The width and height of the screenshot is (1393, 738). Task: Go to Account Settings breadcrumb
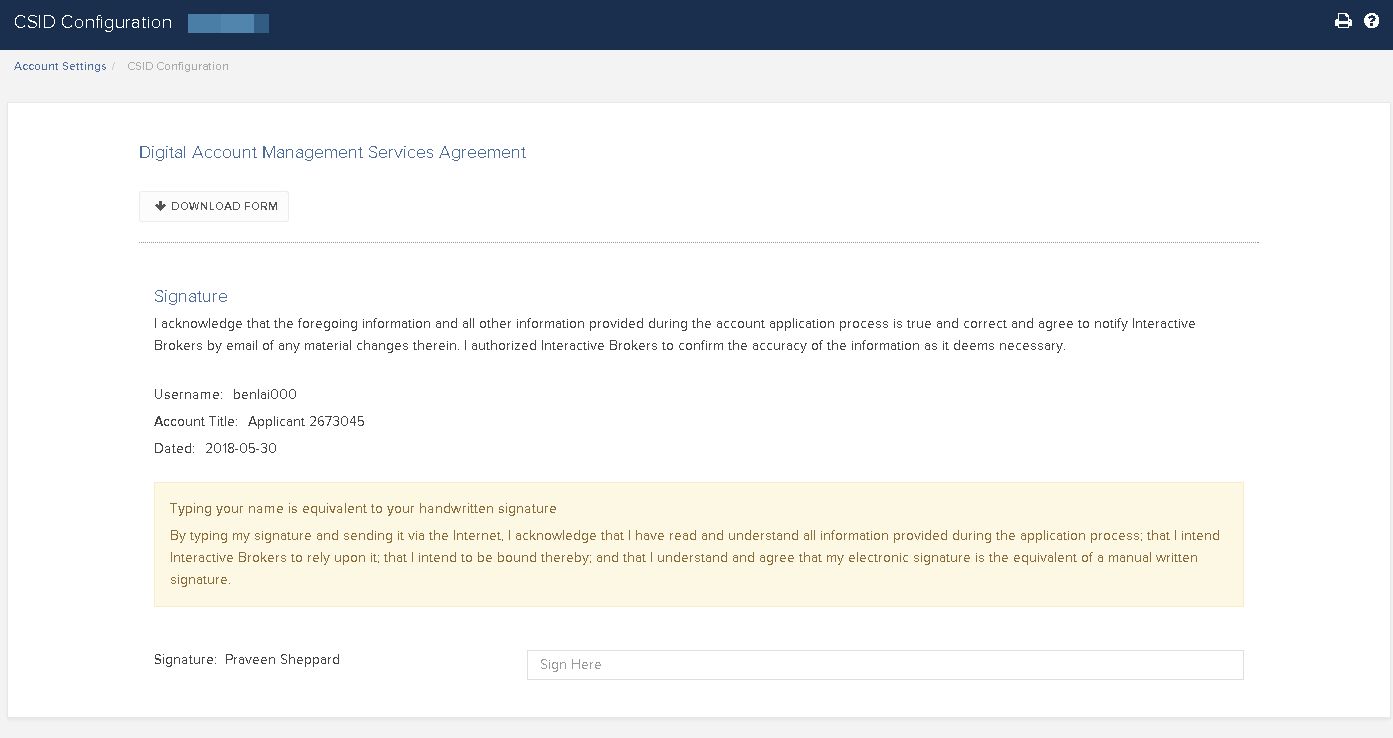(x=60, y=66)
